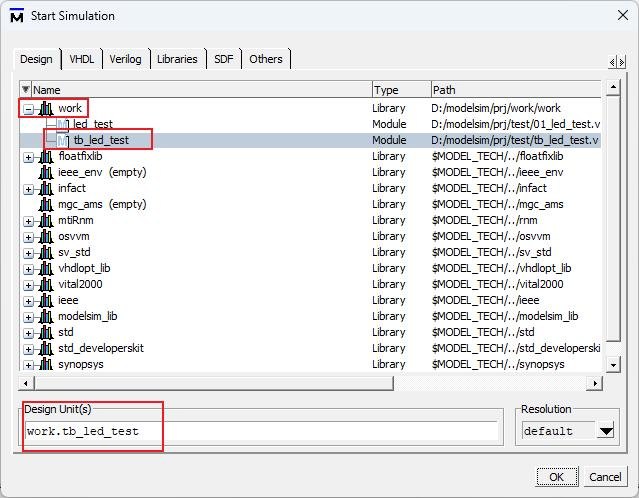Viewport: 639px width, 498px height.
Task: Cancel the Start Simulation dialog
Action: (605, 477)
